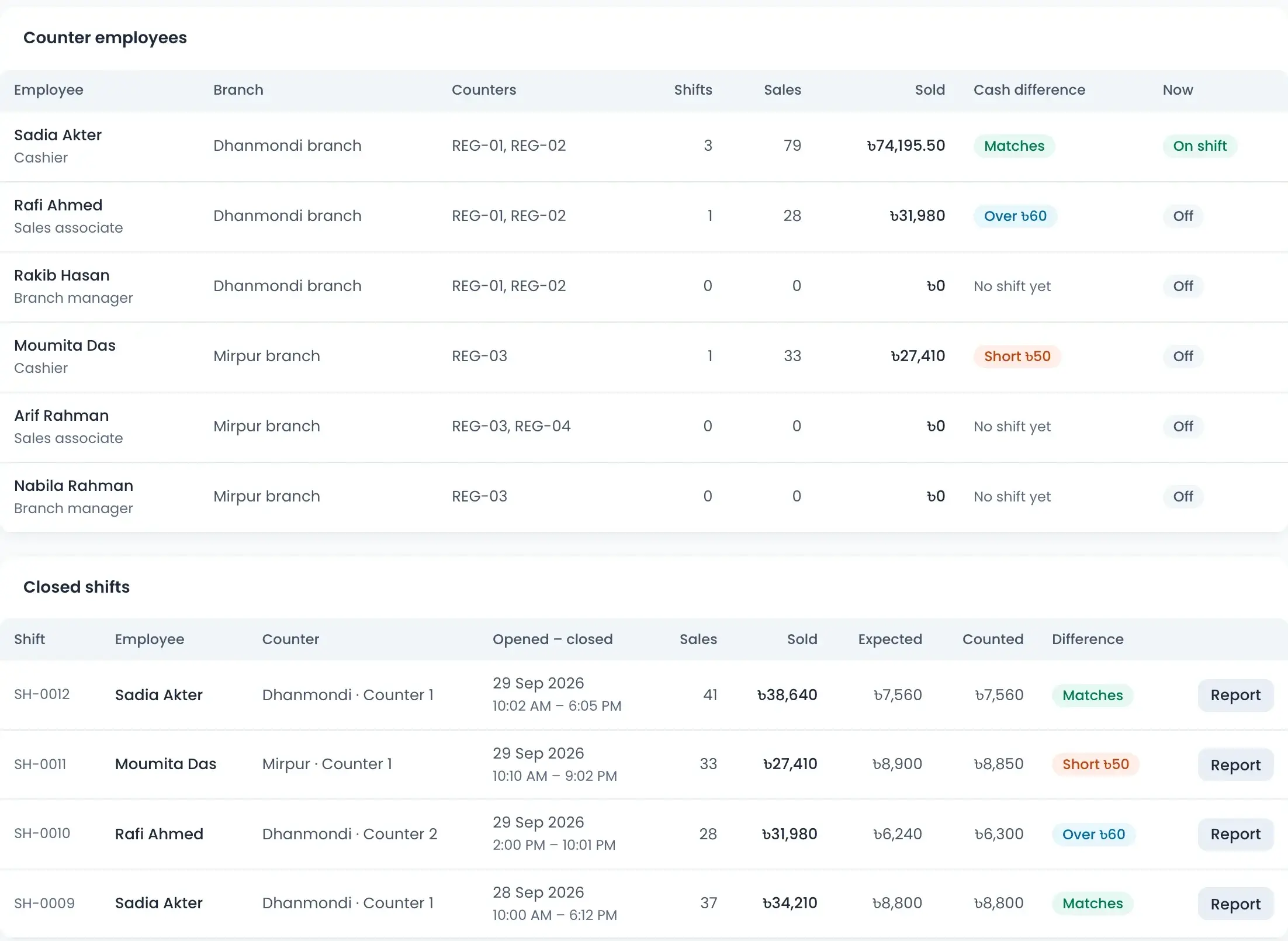This screenshot has height=941, width=1288.
Task: Click the On shift status badge
Action: [x=1200, y=146]
